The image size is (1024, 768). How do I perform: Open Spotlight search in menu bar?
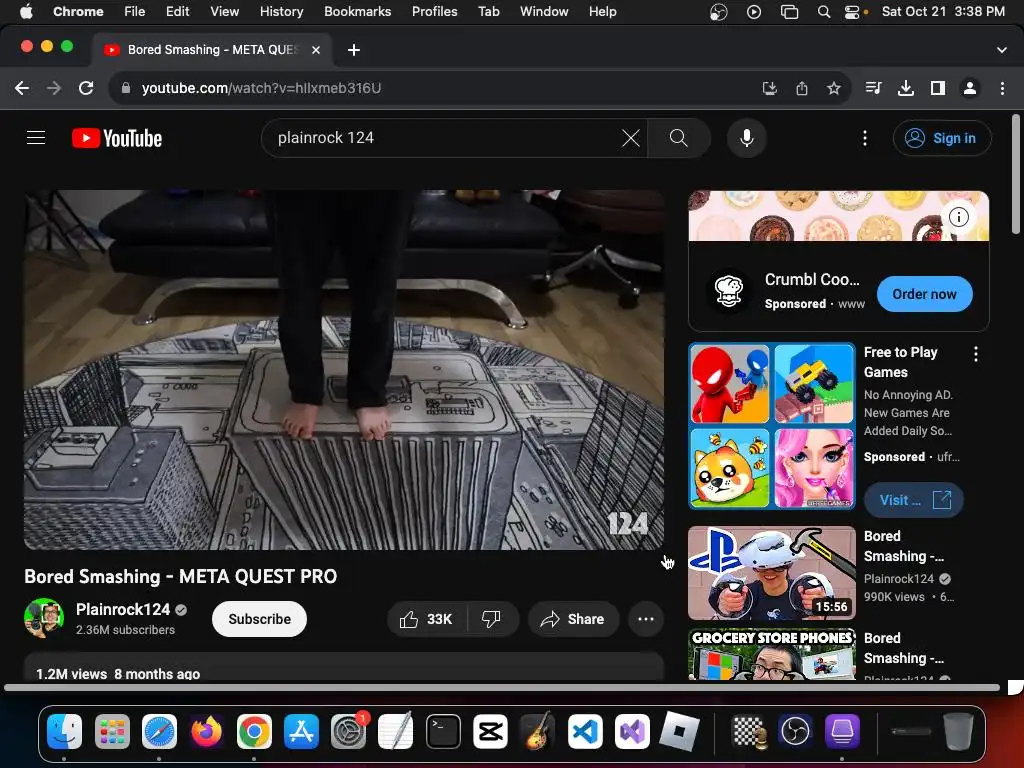824,11
